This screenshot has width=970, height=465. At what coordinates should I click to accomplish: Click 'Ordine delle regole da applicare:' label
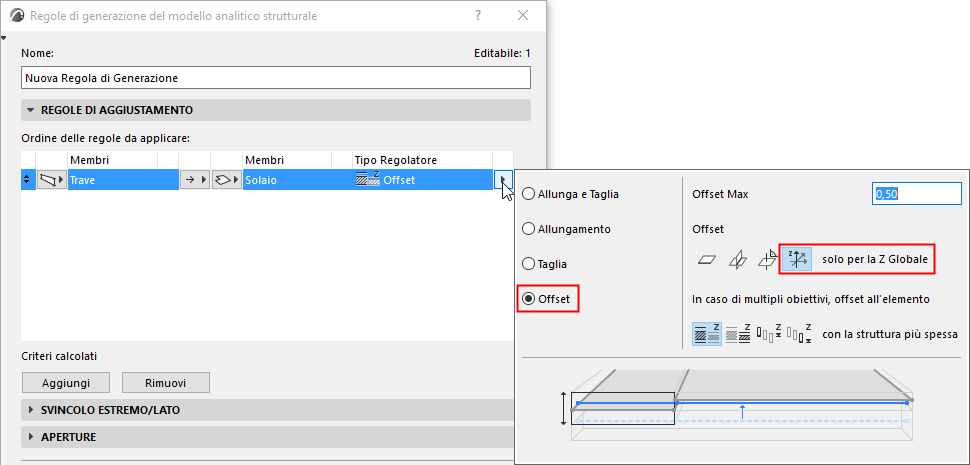coord(105,138)
